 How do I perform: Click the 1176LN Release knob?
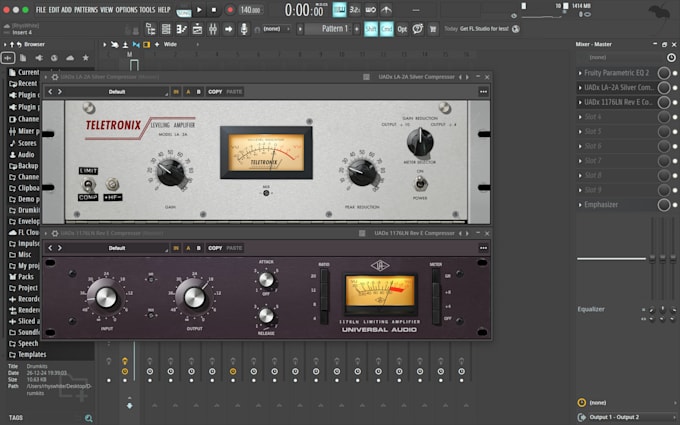click(x=266, y=315)
